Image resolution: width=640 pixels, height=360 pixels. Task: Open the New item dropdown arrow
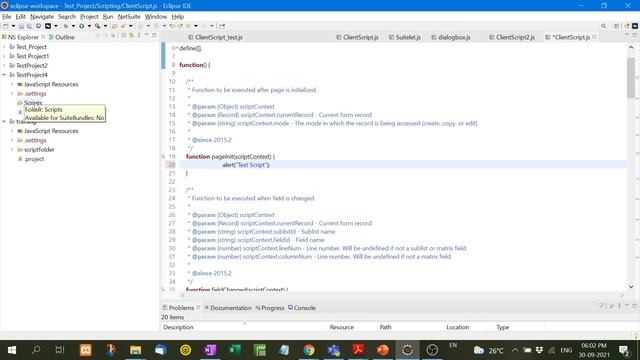coord(13,26)
